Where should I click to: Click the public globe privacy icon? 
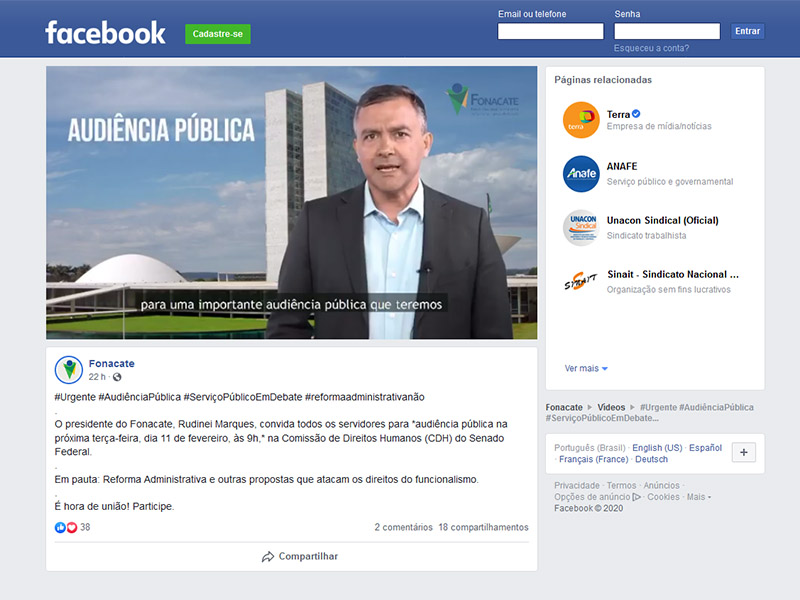(x=117, y=377)
